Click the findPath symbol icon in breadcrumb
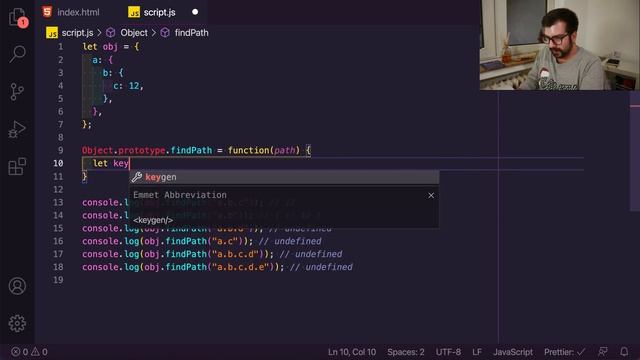This screenshot has height=360, width=640. pos(165,33)
